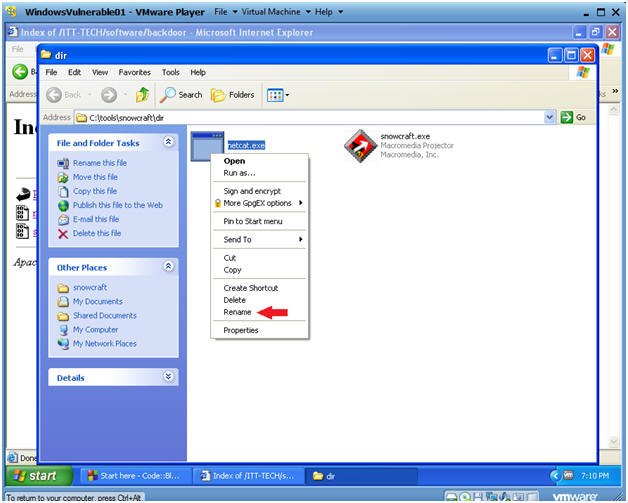Open Tools menu in dir window
The image size is (628, 503).
171,72
